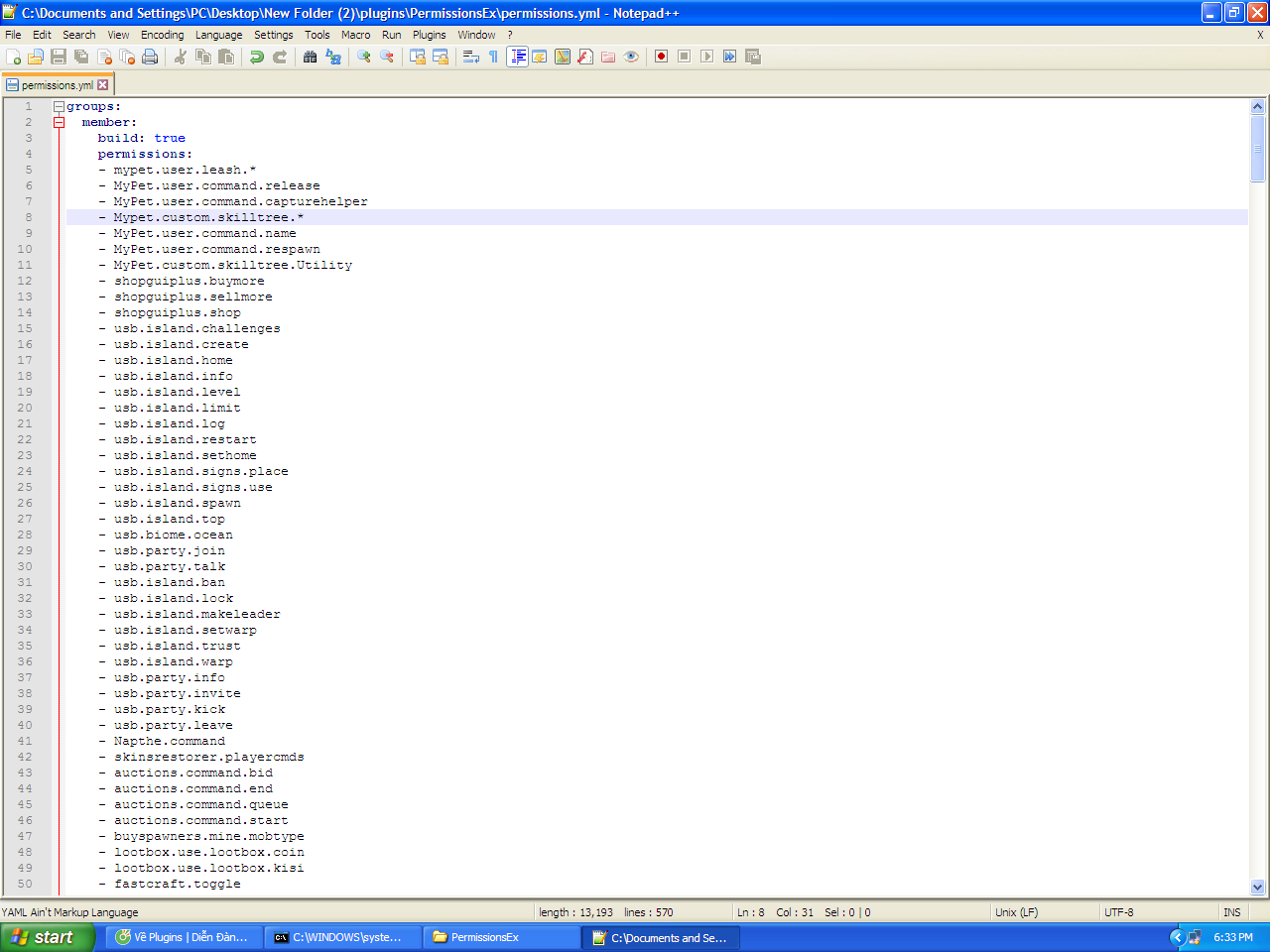Start macro recording with red dot
1270x952 pixels.
tap(661, 57)
